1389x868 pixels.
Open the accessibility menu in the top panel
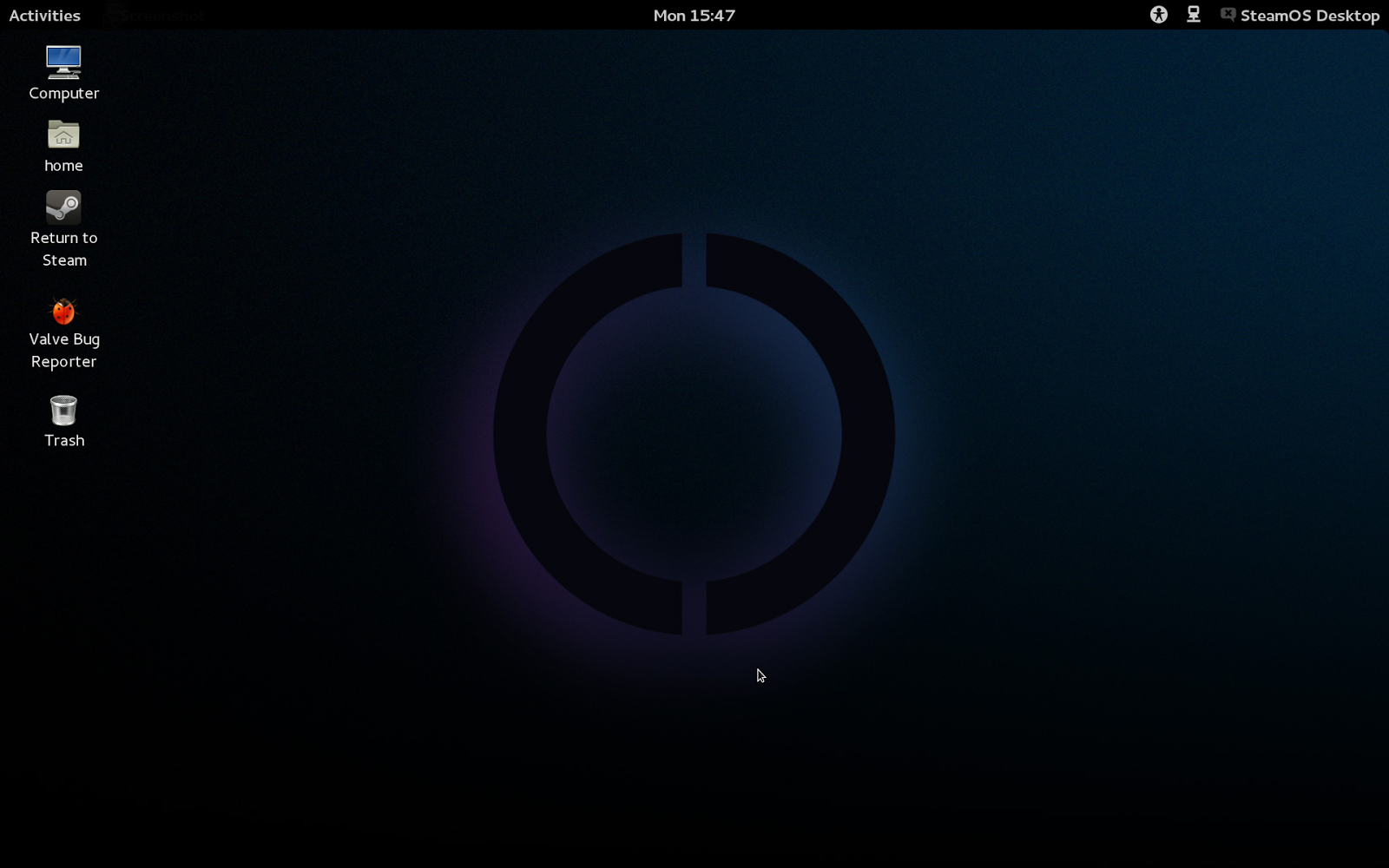(1158, 15)
